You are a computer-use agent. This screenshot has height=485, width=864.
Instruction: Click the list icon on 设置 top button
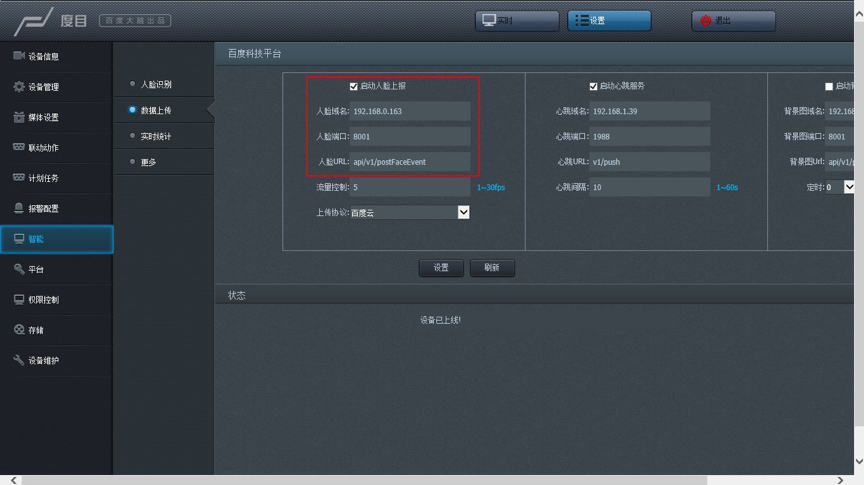[581, 20]
